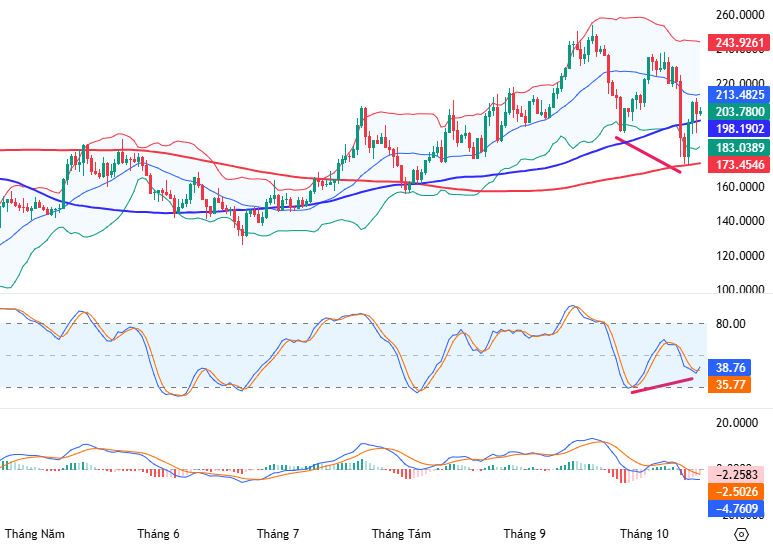Click the blue 38.76 stochastic value label

click(x=730, y=368)
